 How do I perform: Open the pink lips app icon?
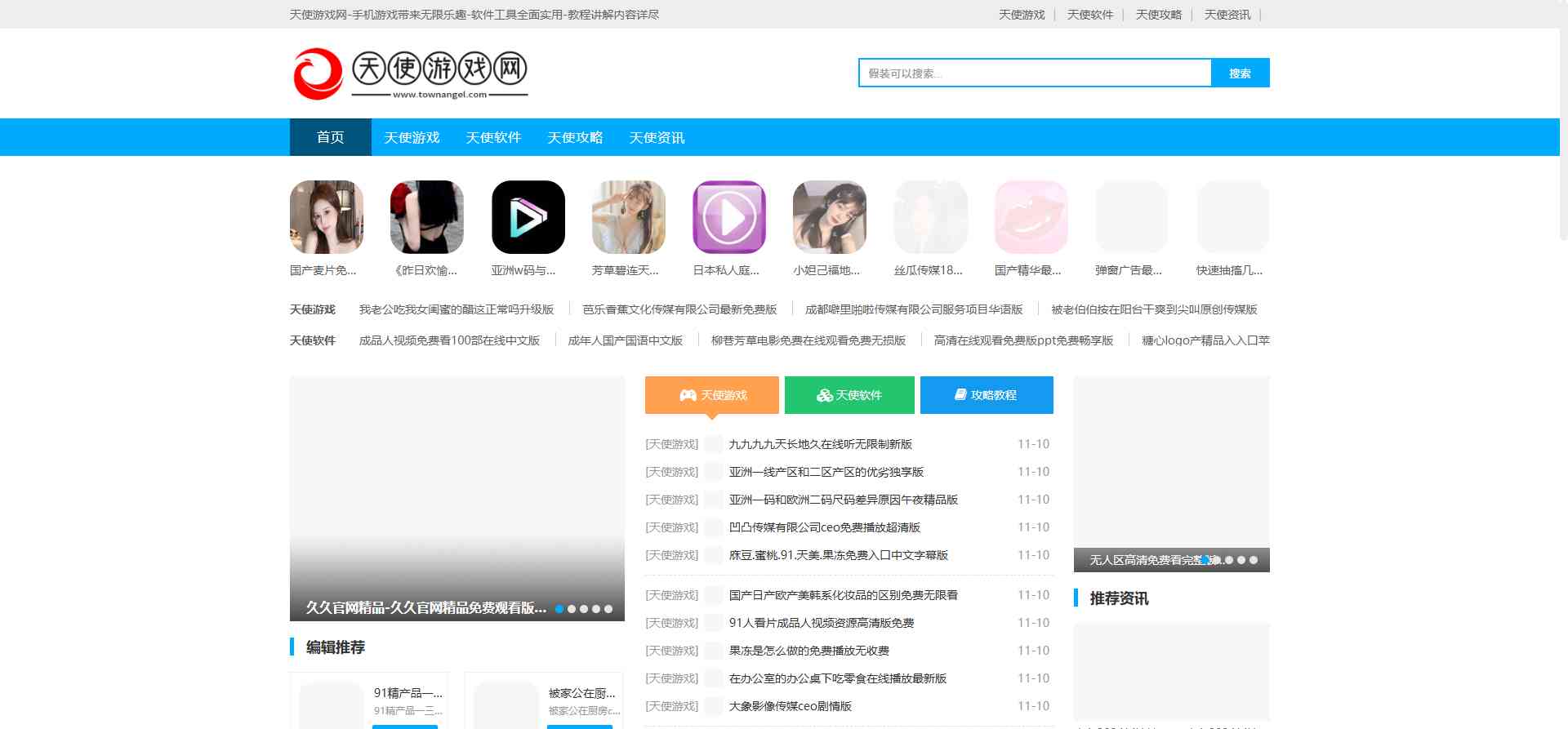tap(1031, 217)
